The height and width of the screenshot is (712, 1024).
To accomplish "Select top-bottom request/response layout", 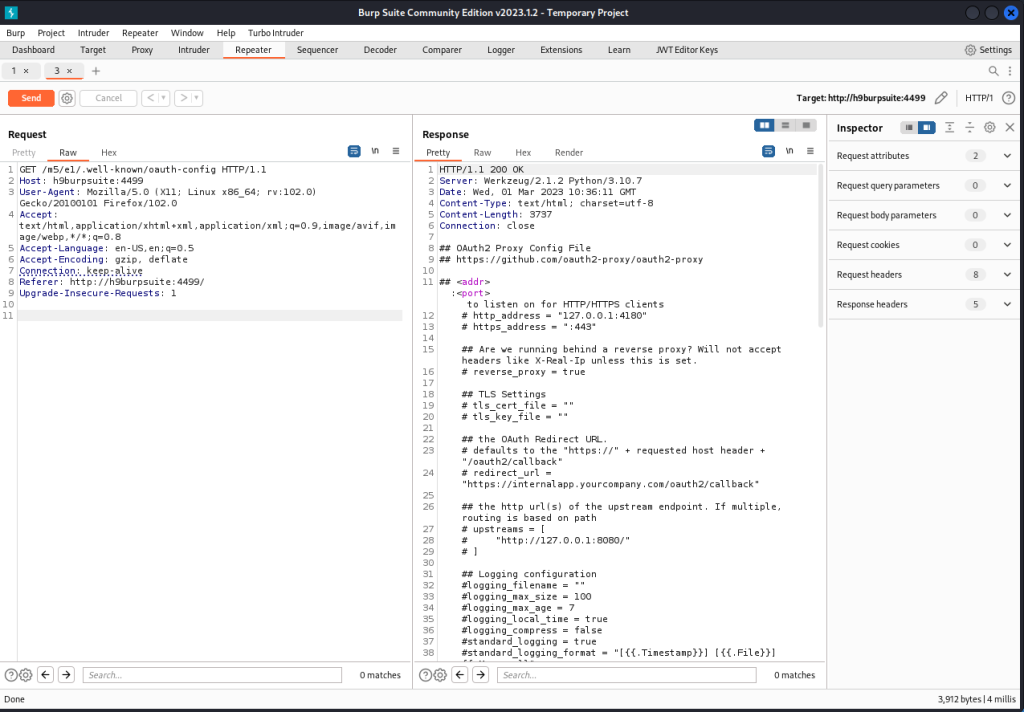I will coord(786,125).
